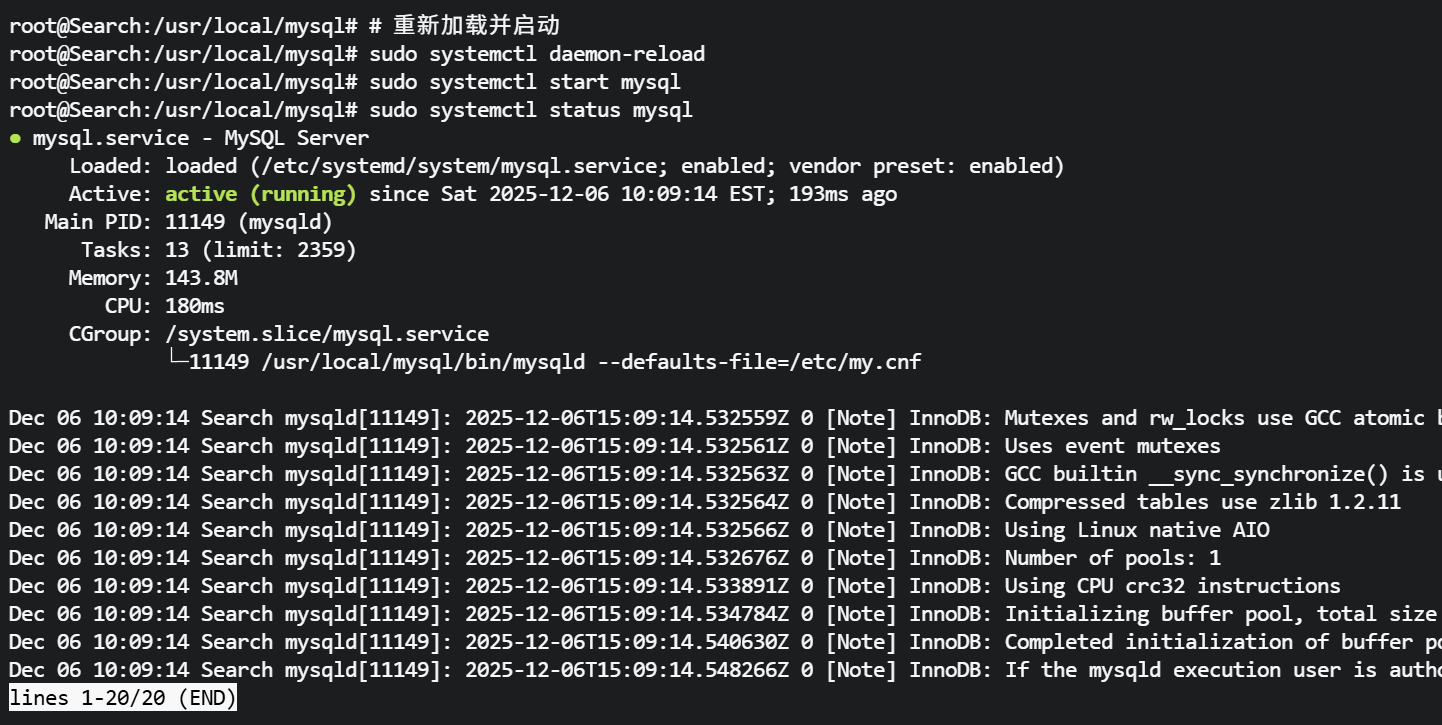This screenshot has height=725, width=1442.
Task: Click the Tasks value 13 (limit: 2359)
Action: pos(261,250)
